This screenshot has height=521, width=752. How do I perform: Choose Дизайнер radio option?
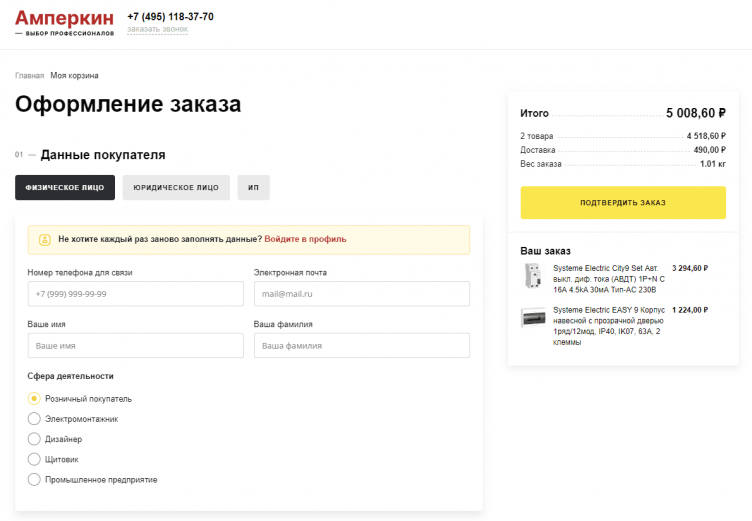click(x=34, y=439)
